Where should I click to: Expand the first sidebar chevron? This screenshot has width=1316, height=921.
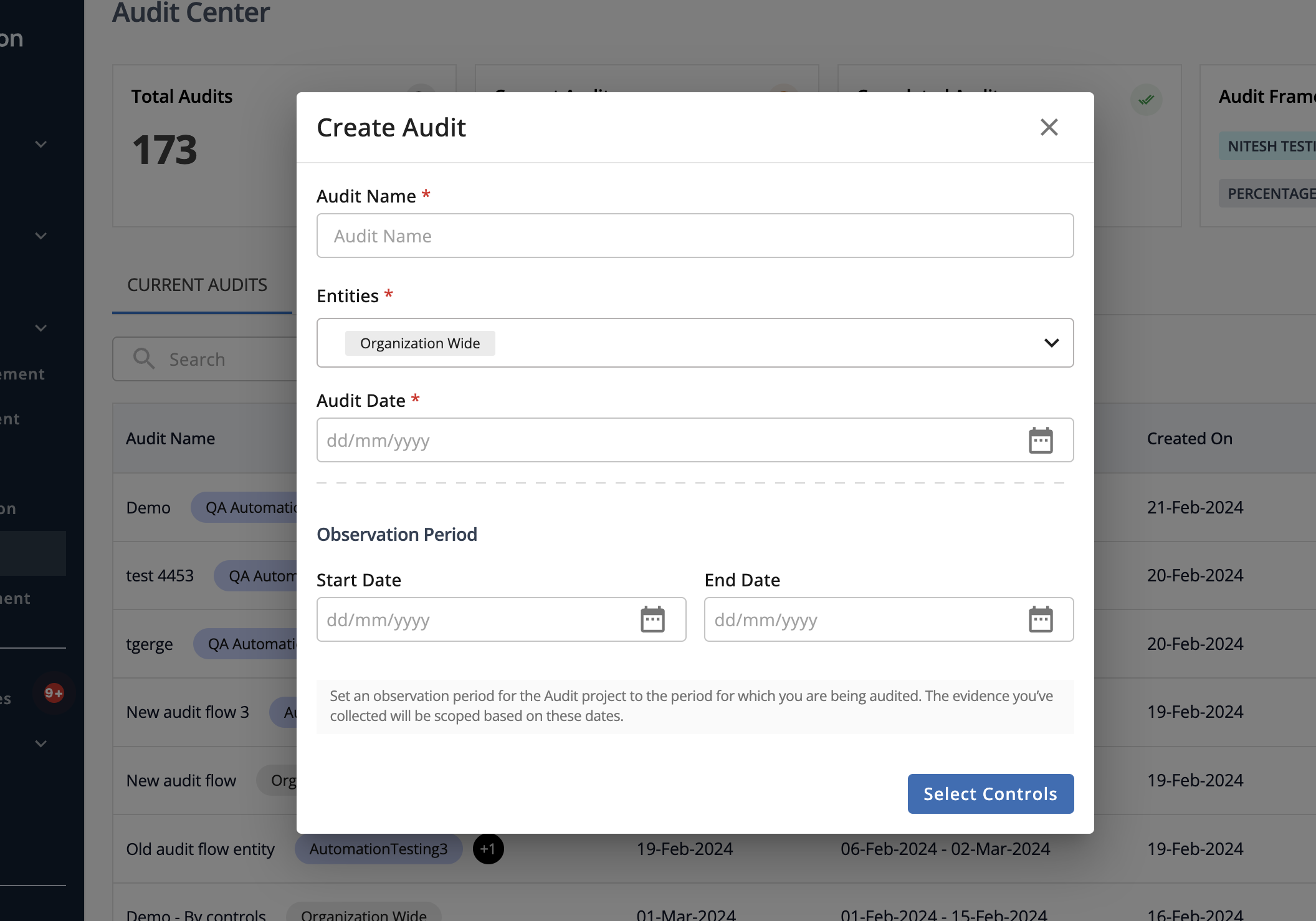pos(41,145)
